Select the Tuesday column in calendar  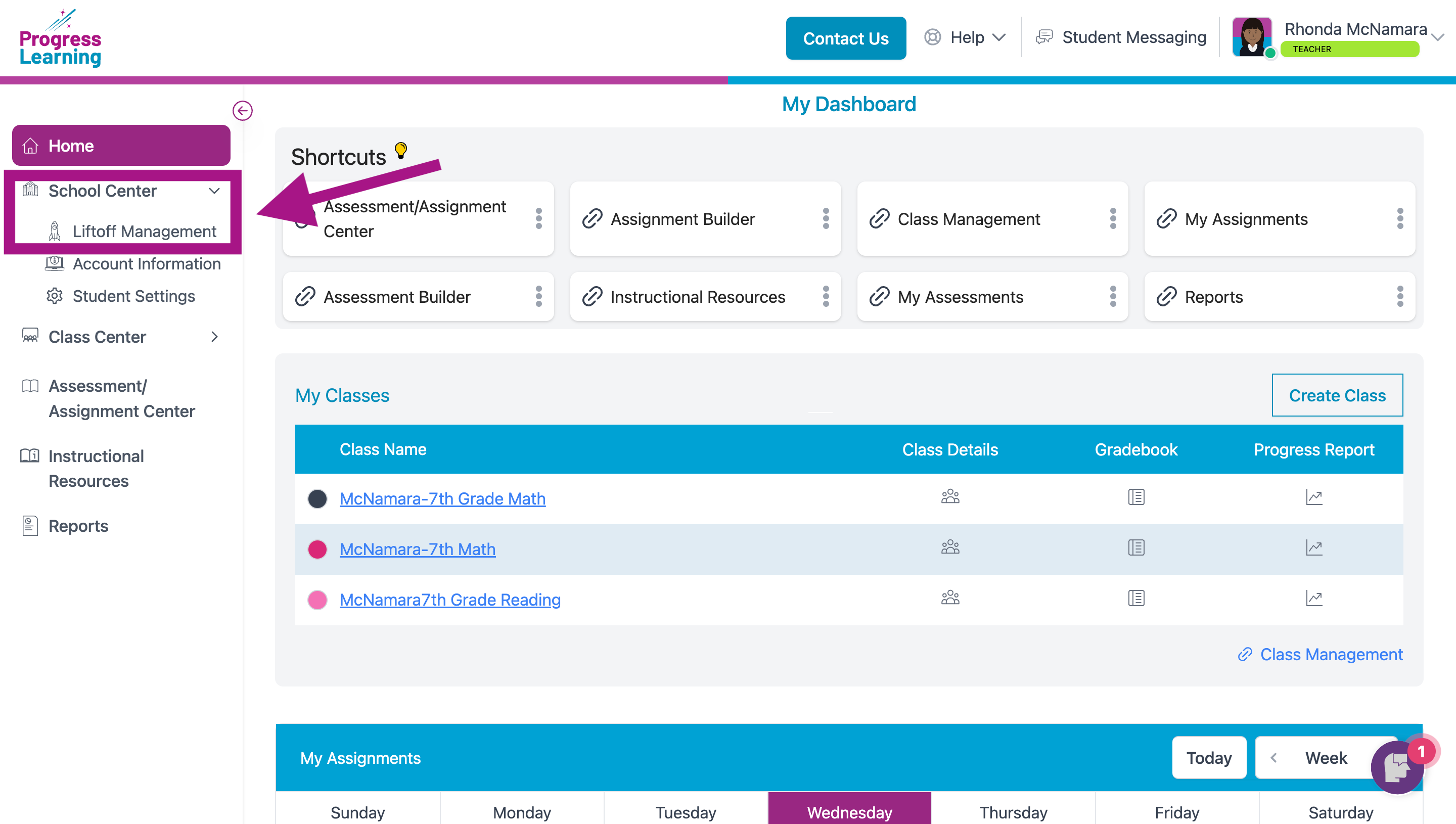(x=685, y=809)
